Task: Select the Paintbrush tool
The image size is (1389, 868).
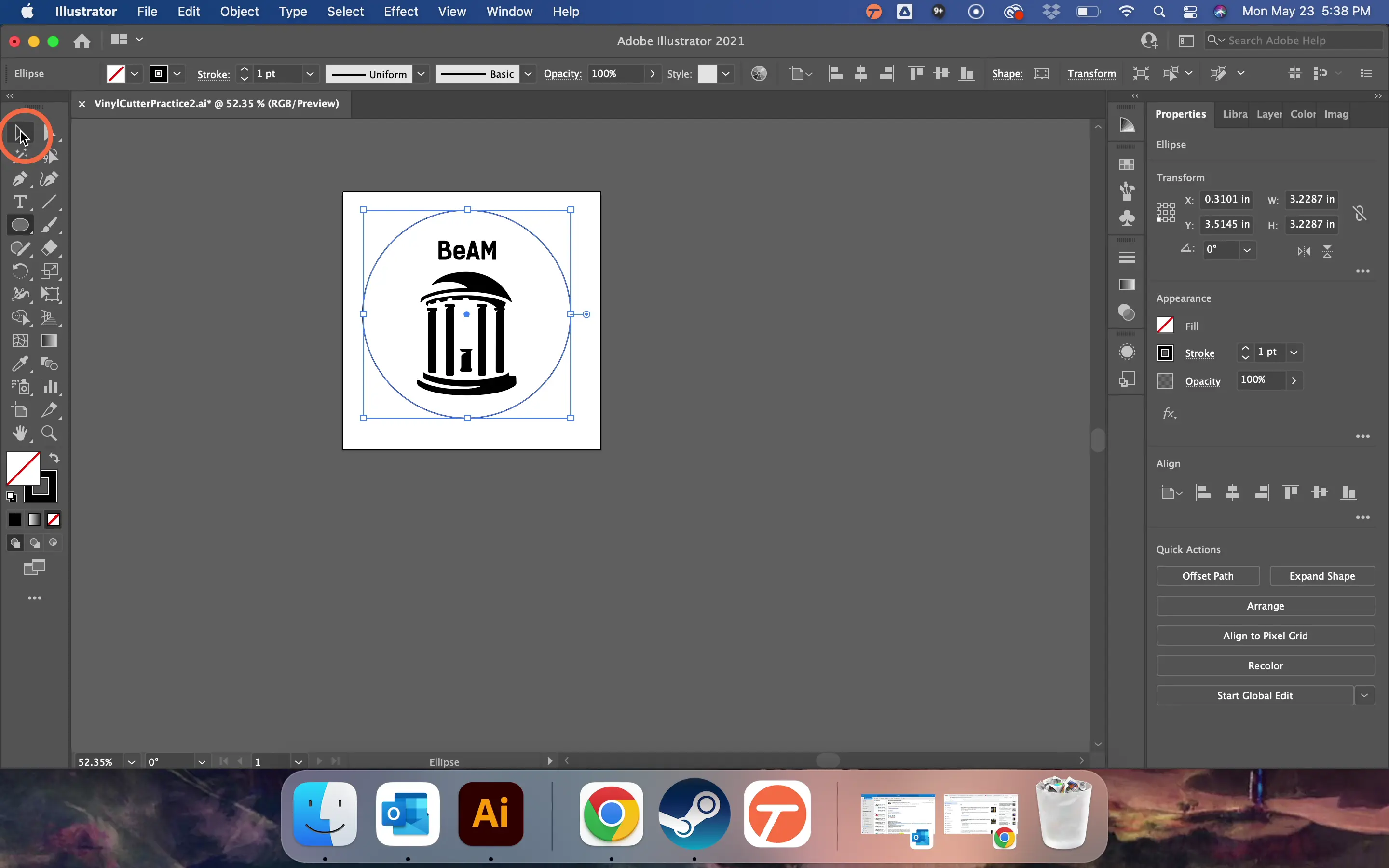Action: (x=49, y=225)
